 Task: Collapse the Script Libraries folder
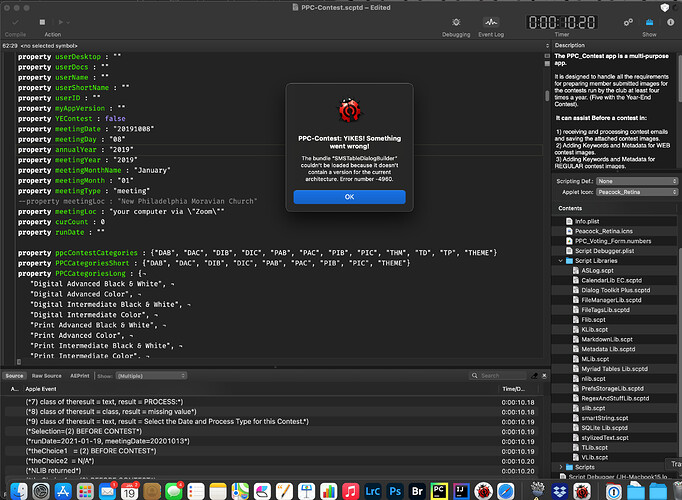[561, 261]
